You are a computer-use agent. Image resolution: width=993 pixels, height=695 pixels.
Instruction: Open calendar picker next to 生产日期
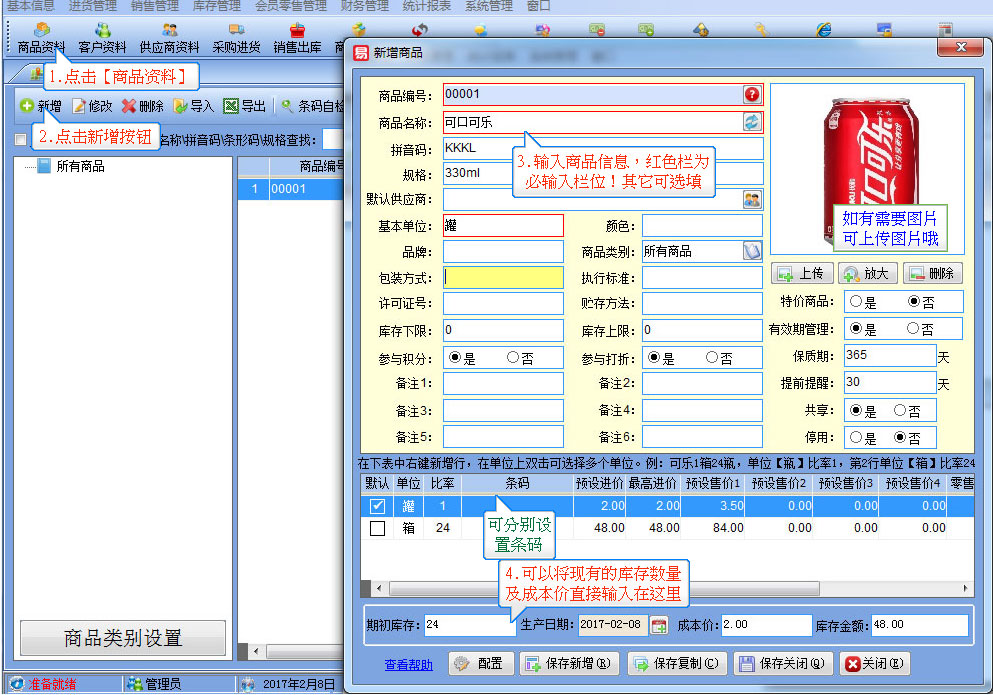coord(659,626)
